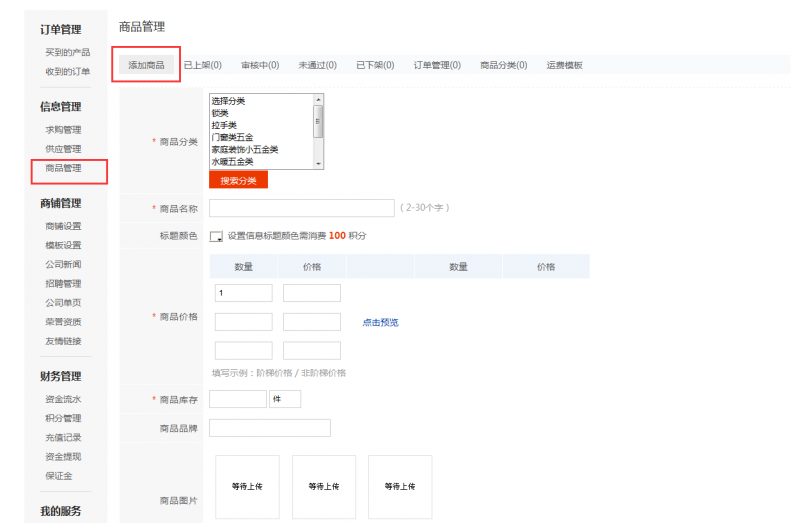Focus the 商品名称 input field

click(302, 208)
